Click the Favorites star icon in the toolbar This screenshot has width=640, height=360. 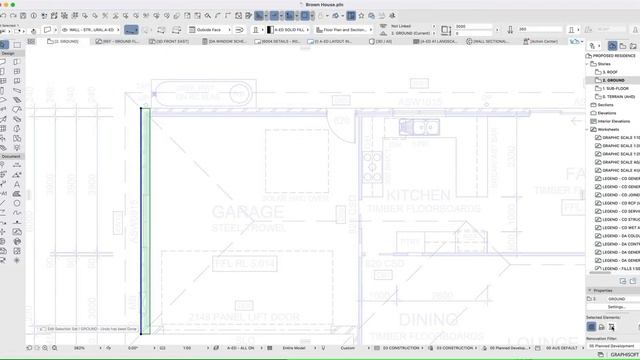361,16
